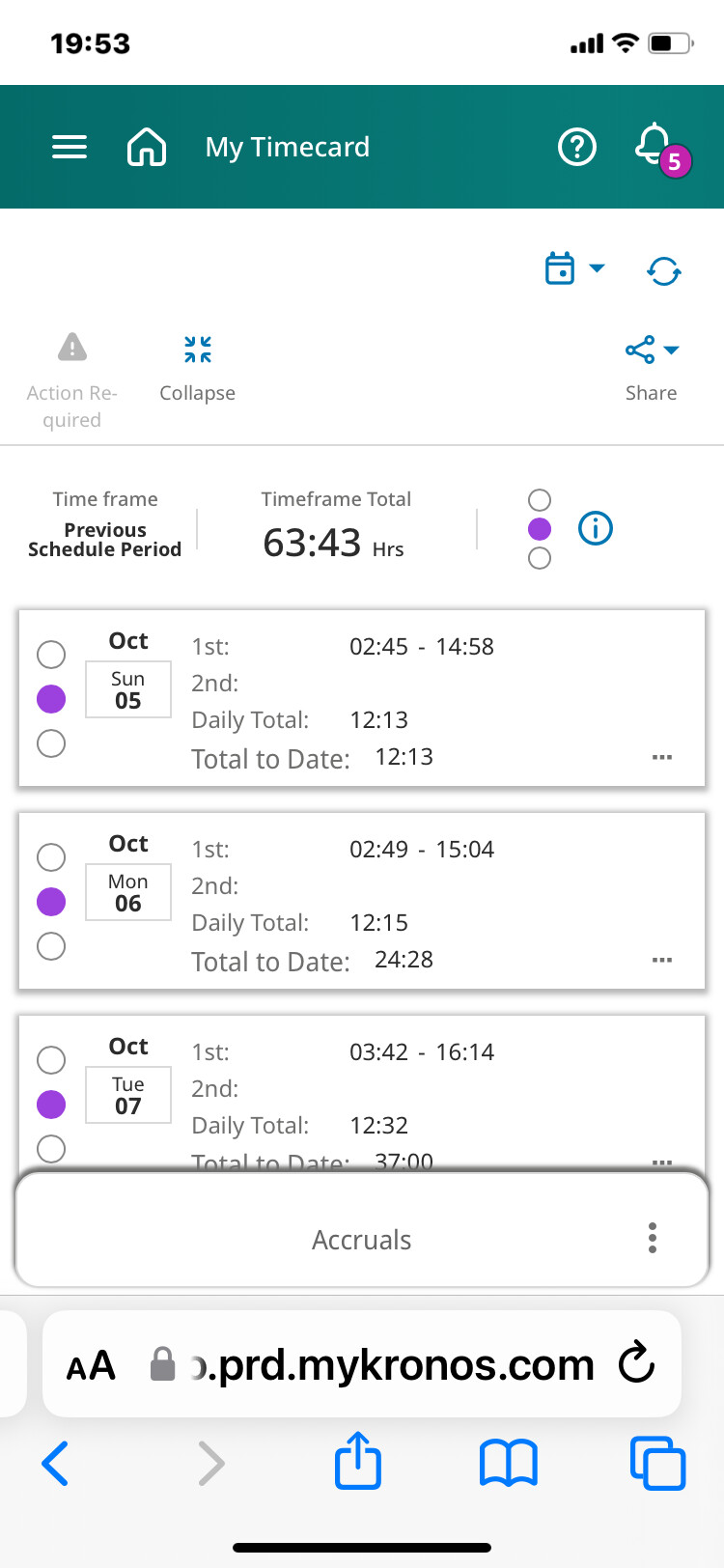Select the filled radio button for Tue 07

point(51,1105)
